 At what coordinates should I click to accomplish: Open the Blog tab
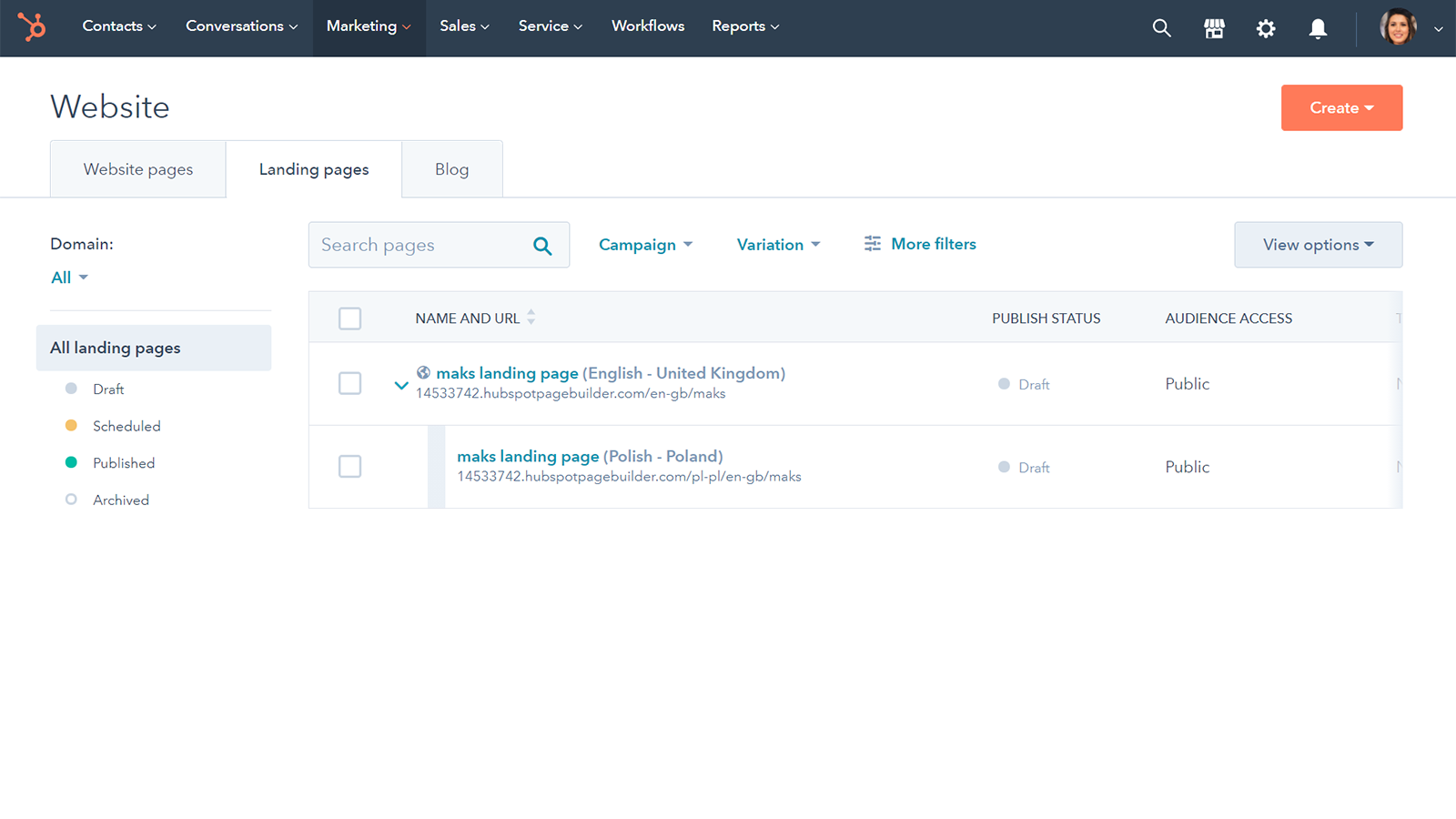(x=451, y=169)
